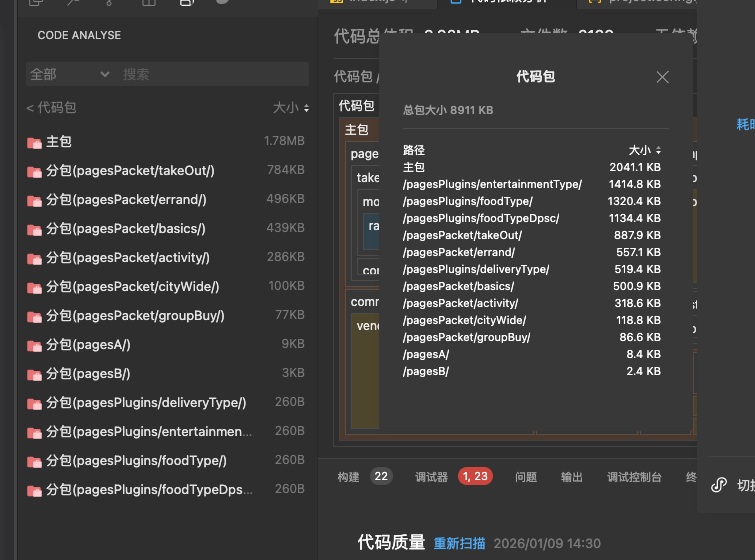Open the 构建 tab
755x560 pixels.
[x=348, y=477]
